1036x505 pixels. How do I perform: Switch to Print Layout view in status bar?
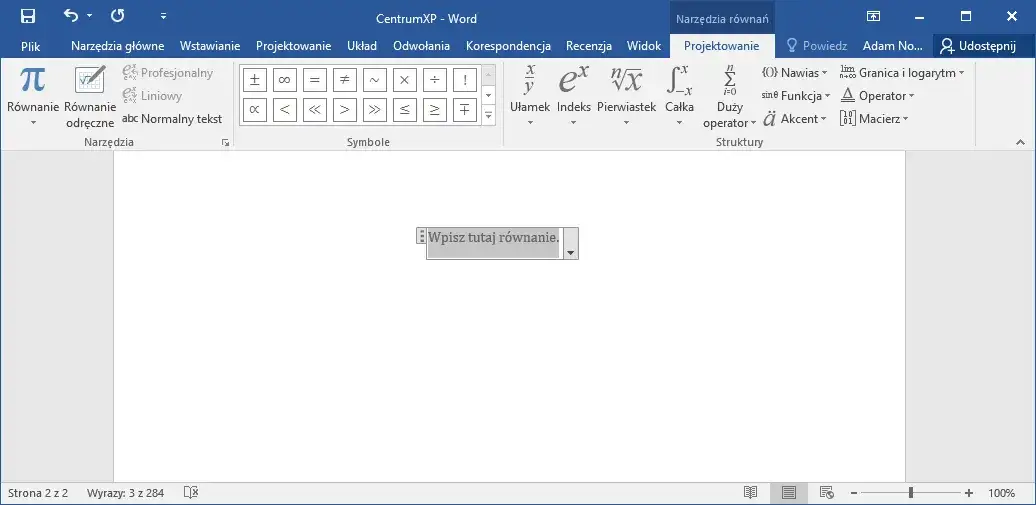[789, 493]
